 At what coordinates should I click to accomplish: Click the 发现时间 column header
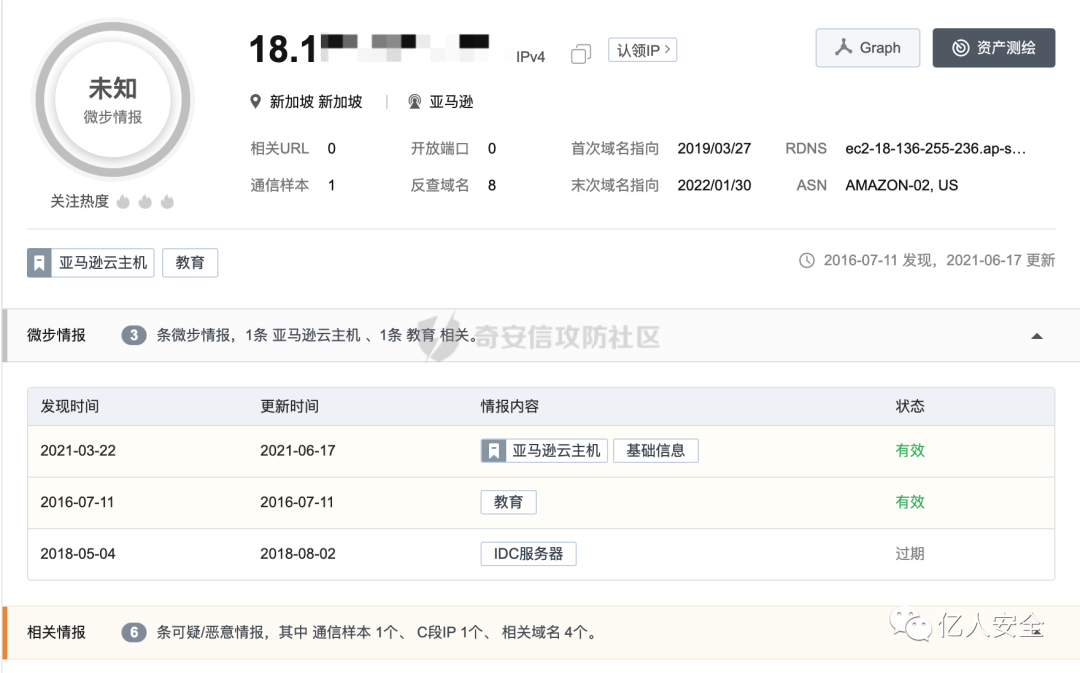coord(70,406)
